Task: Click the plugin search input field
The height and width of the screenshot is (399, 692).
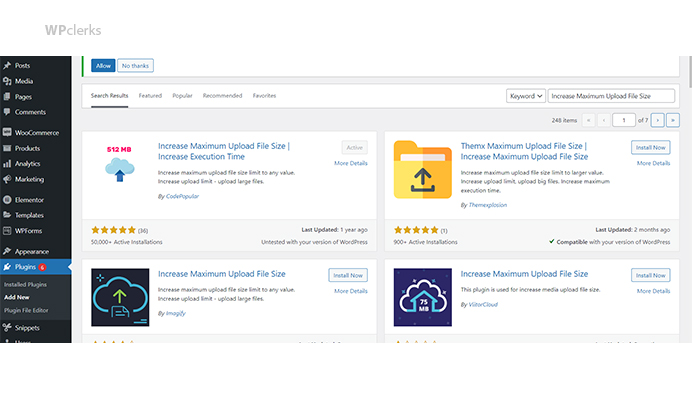Action: point(611,96)
